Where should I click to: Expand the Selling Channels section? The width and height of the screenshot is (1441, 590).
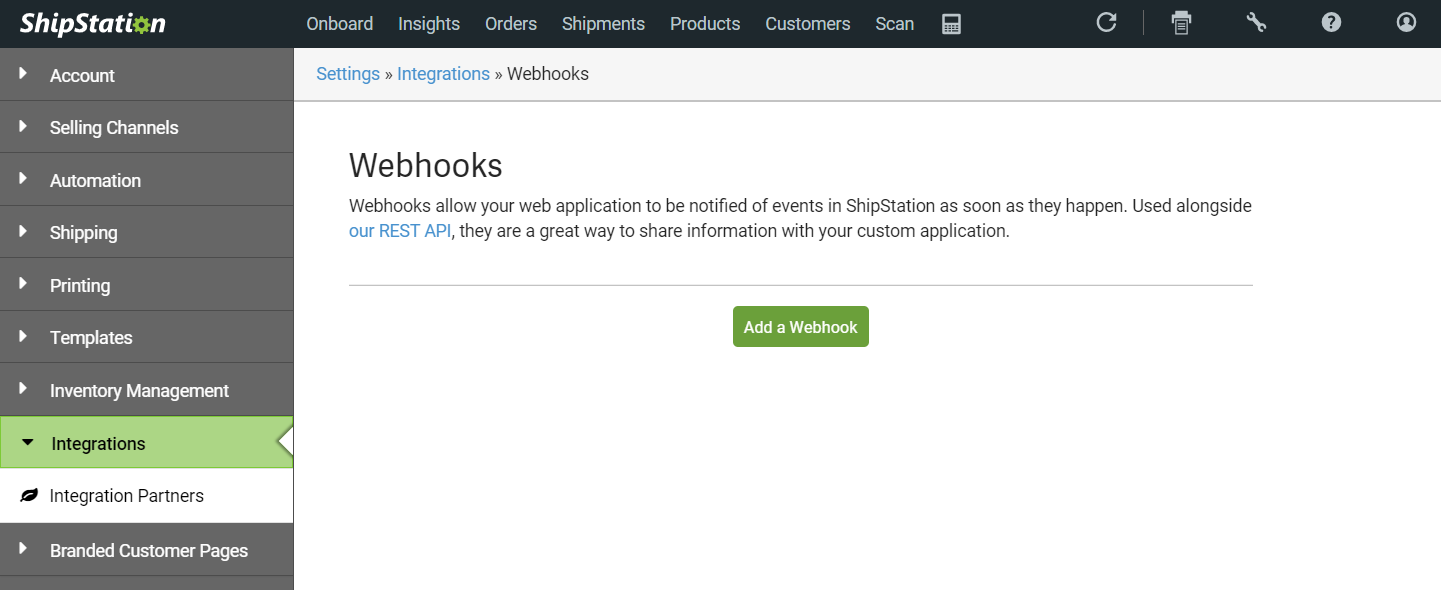[x=147, y=127]
